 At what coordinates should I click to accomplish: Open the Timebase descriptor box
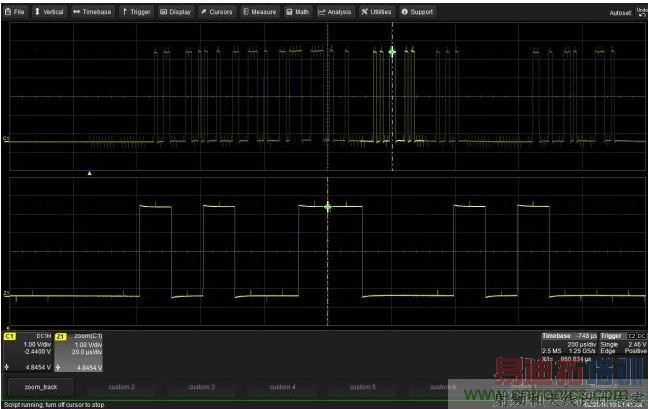click(569, 347)
